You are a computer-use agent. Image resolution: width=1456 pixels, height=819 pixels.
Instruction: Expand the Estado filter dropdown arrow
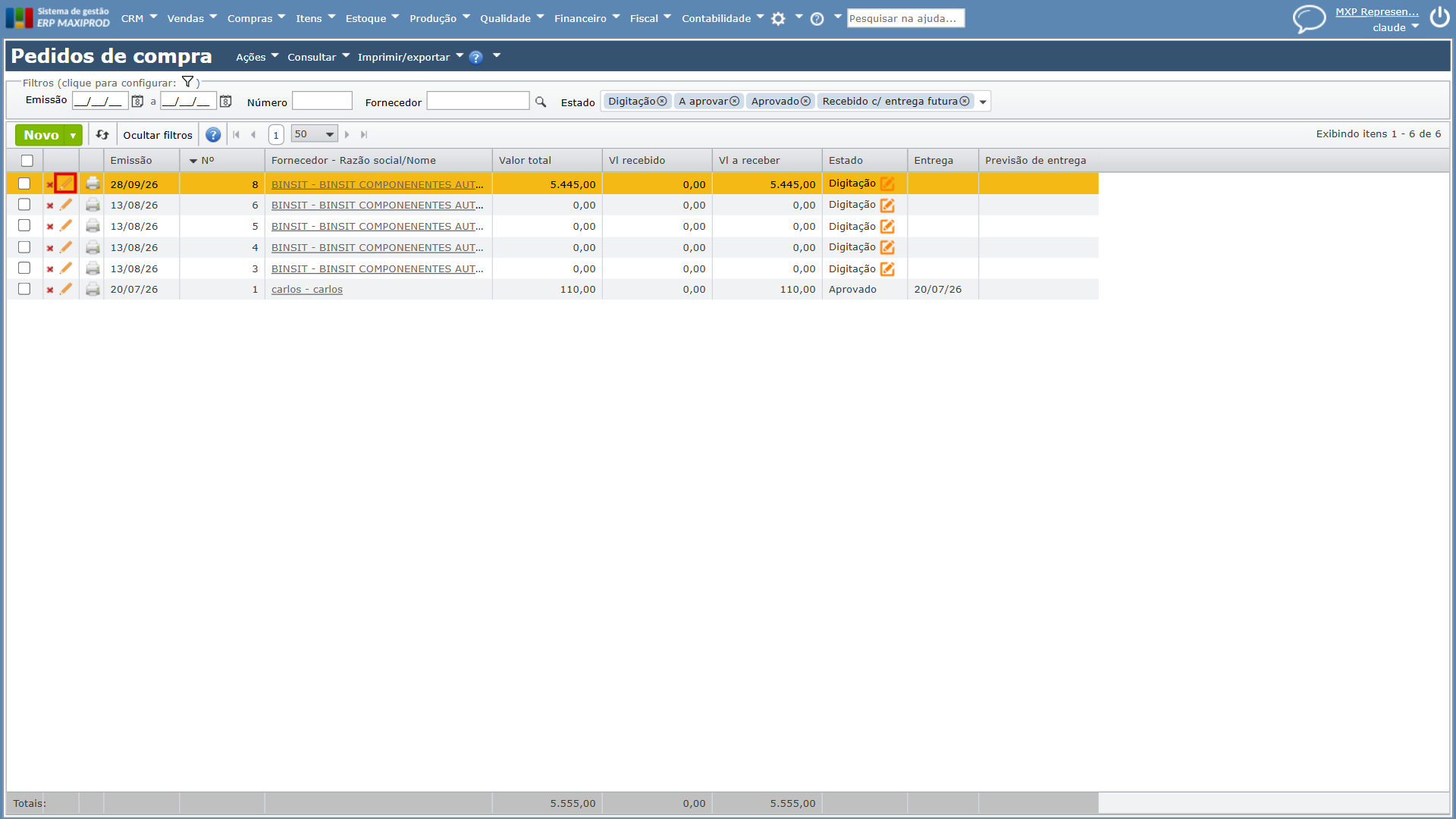(983, 102)
